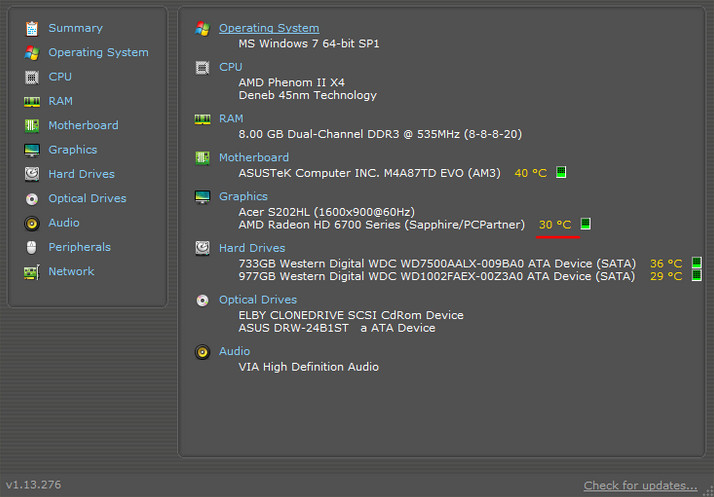Click the underlined Operating System heading link
The width and height of the screenshot is (714, 497).
pyautogui.click(x=269, y=28)
